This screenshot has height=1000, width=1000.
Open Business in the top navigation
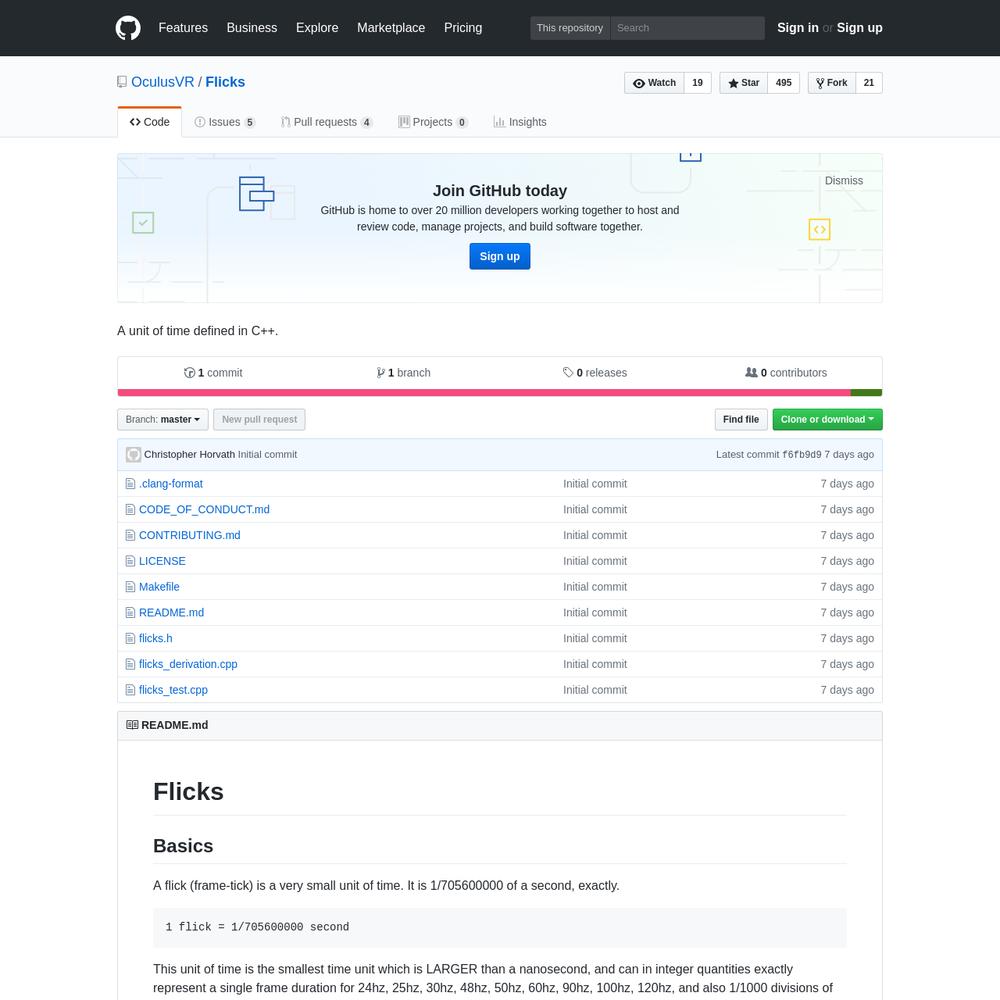[252, 28]
